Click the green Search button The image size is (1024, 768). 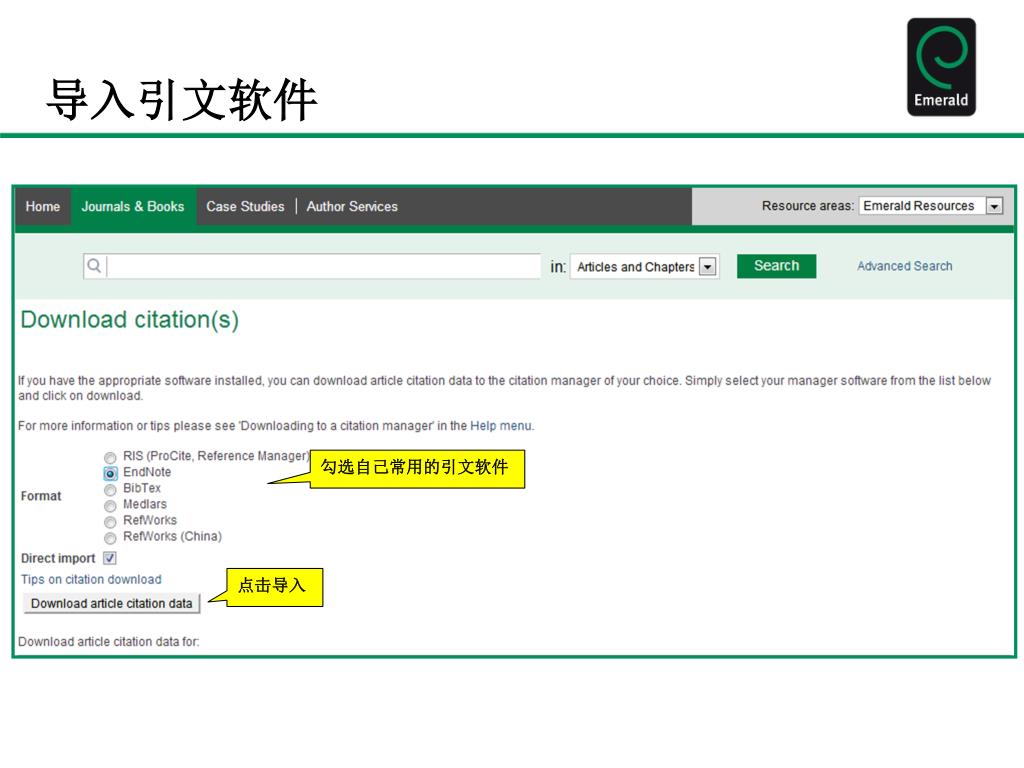tap(776, 266)
